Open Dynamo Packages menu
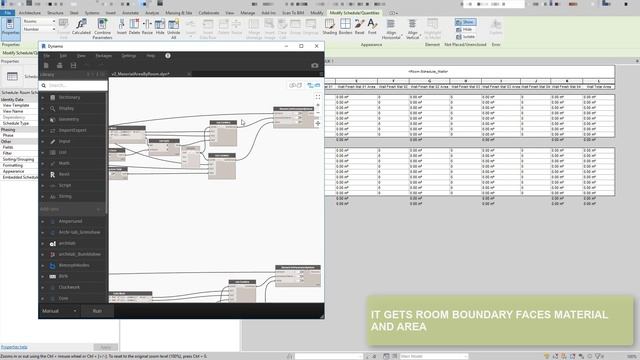The image size is (640, 360). pos(104,56)
